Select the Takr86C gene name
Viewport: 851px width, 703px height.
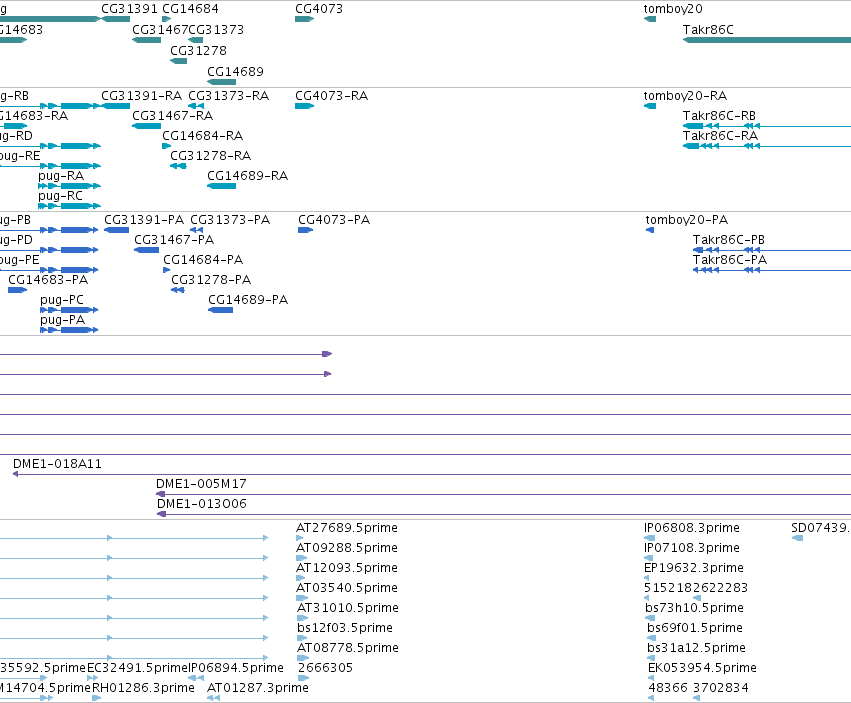click(708, 30)
